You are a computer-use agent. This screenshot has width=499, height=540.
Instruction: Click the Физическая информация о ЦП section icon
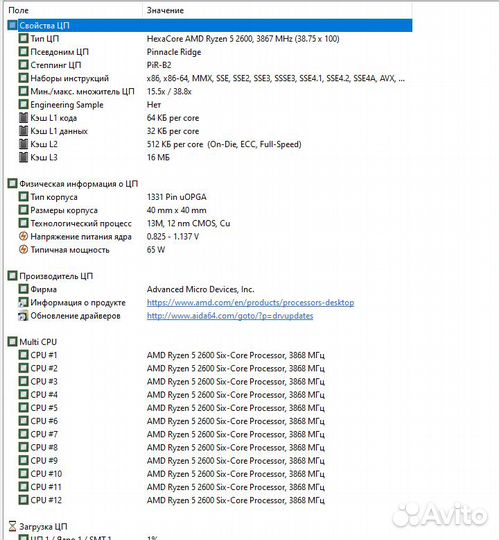12,184
